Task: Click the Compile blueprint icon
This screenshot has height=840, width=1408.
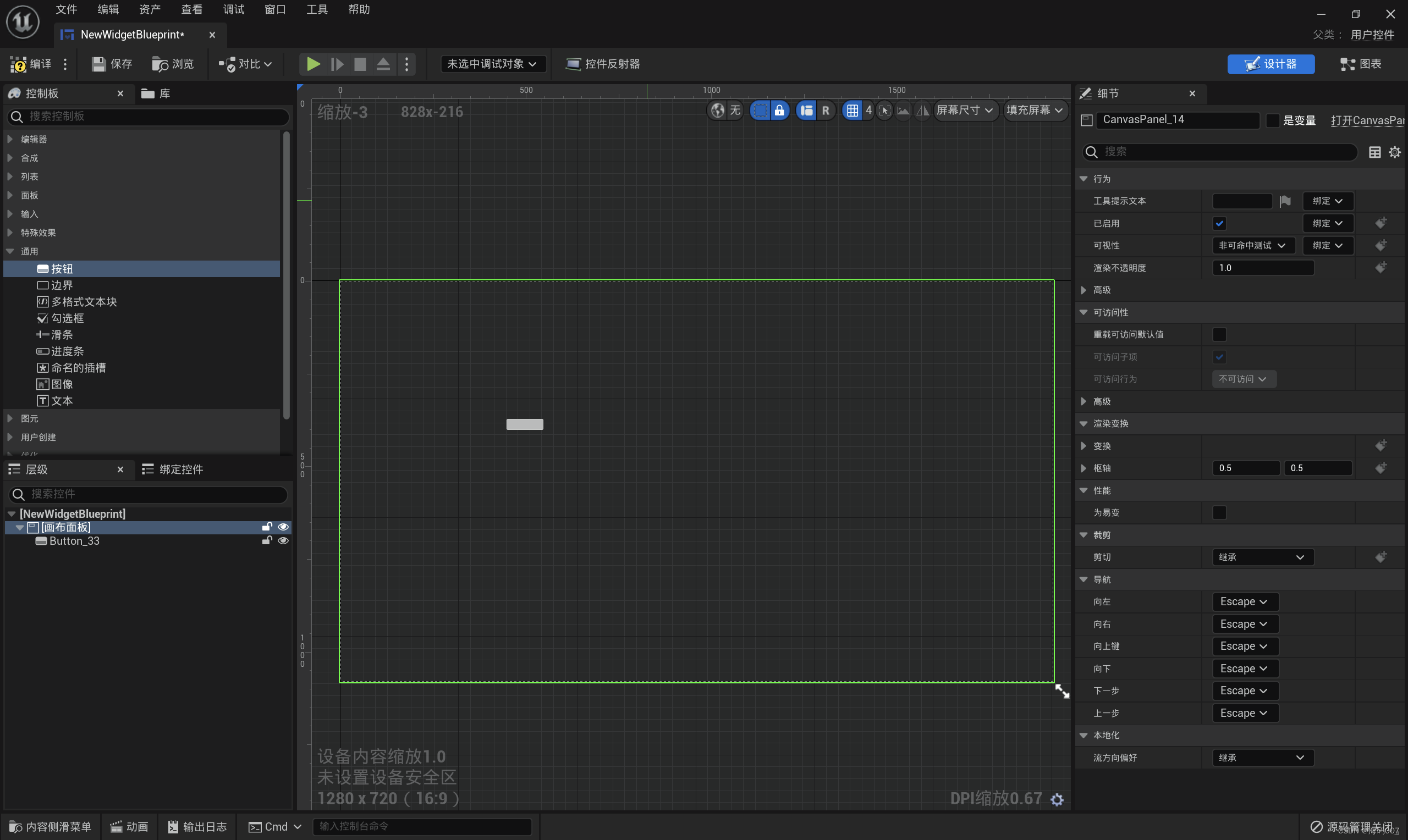Action: coord(19,64)
